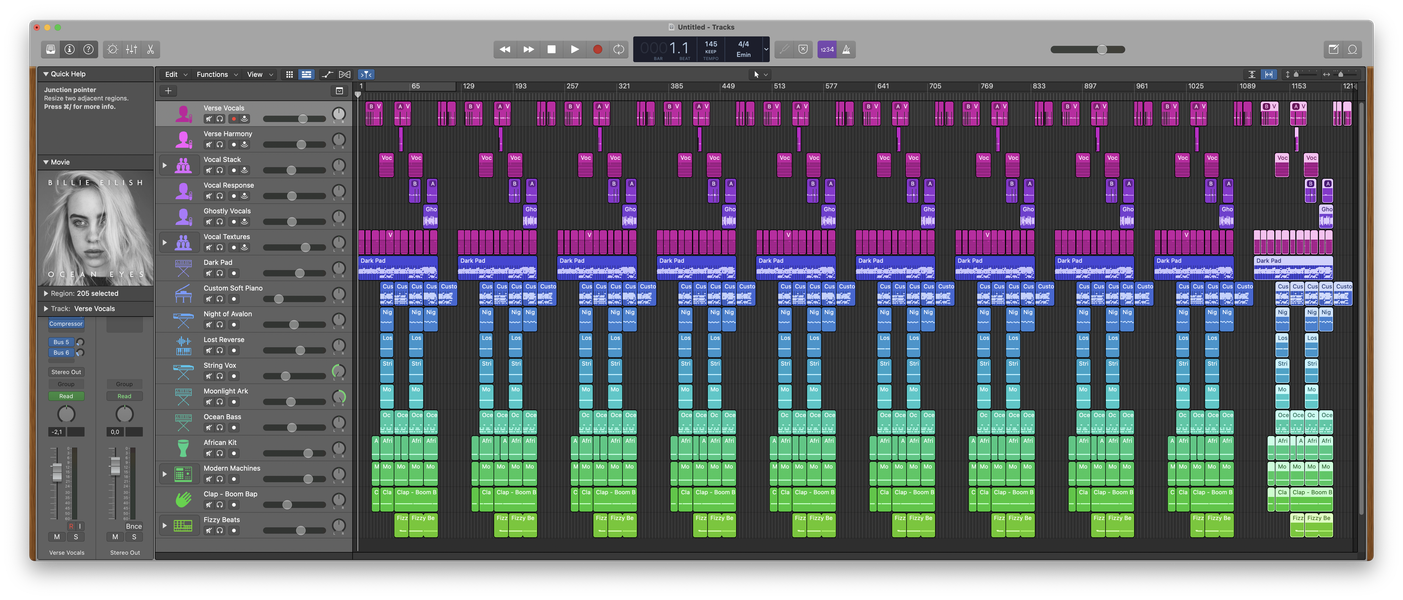
Task: Click the African Kit drum icon
Action: [x=183, y=447]
